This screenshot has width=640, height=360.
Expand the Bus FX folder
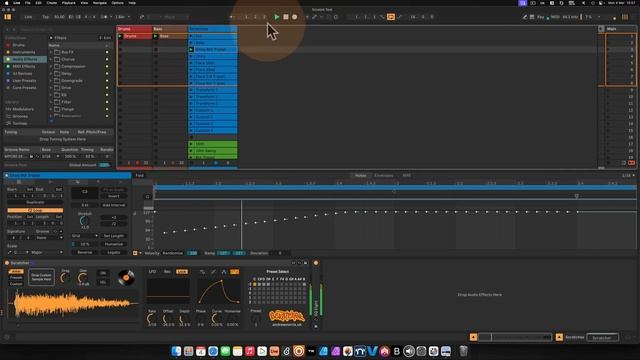(51, 52)
